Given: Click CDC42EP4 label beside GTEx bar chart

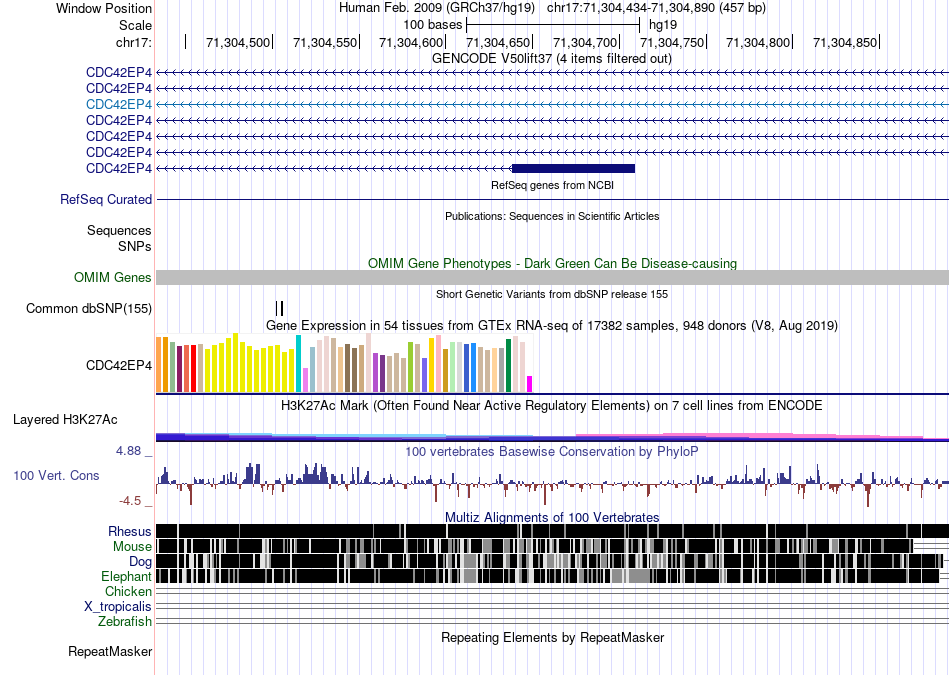Looking at the screenshot, I should pos(119,365).
